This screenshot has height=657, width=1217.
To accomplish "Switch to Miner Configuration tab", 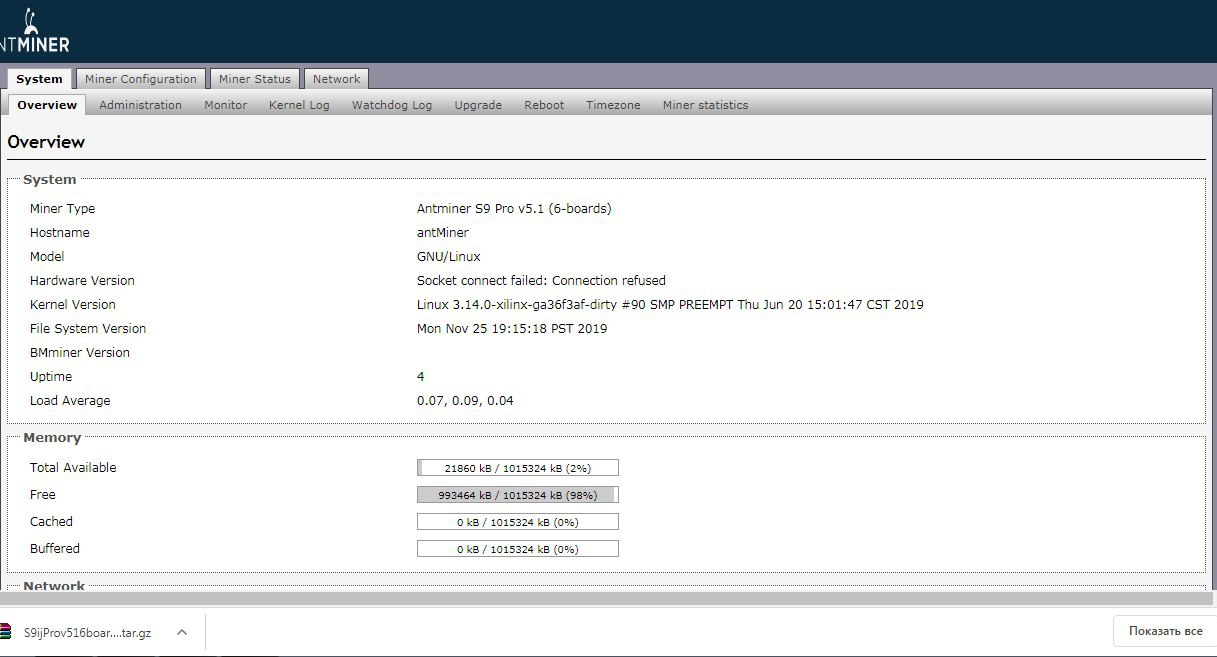I will (x=141, y=79).
